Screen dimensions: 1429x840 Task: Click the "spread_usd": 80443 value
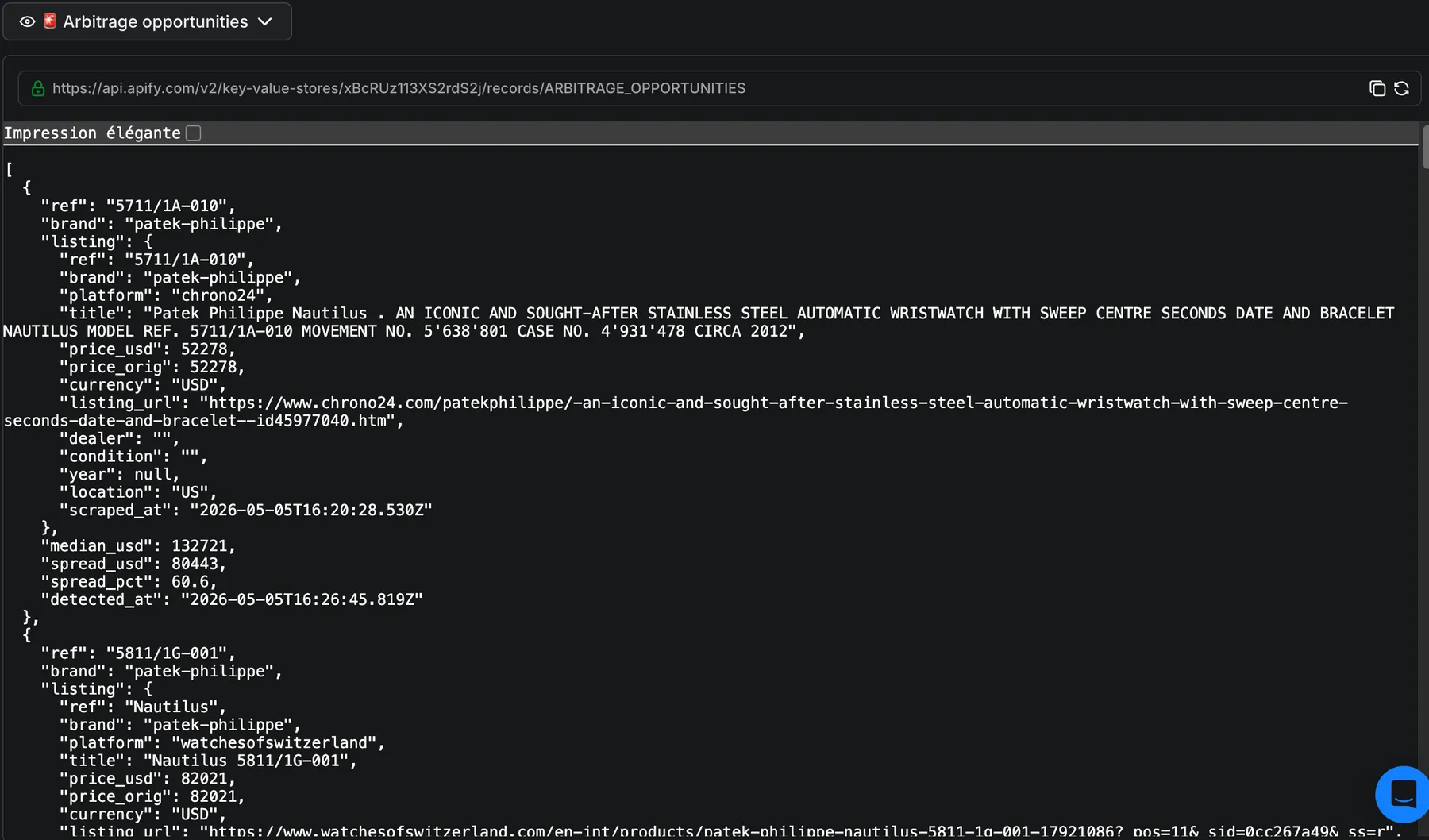coord(195,564)
